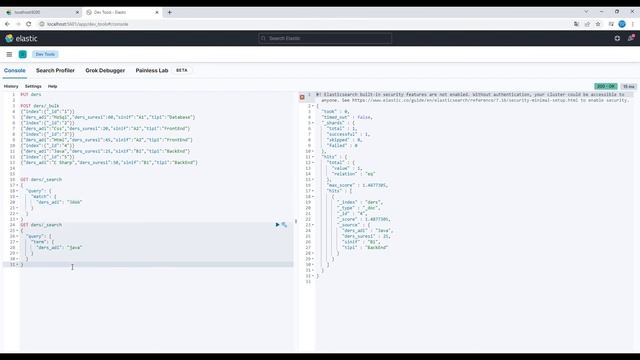Click the "relation" : "eq" output line

(353, 174)
